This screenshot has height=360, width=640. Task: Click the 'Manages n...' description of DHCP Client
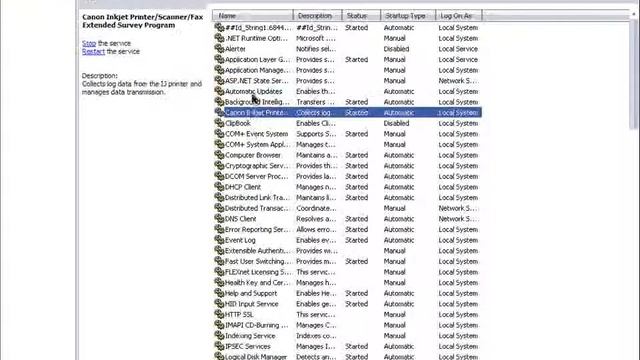tap(316, 187)
